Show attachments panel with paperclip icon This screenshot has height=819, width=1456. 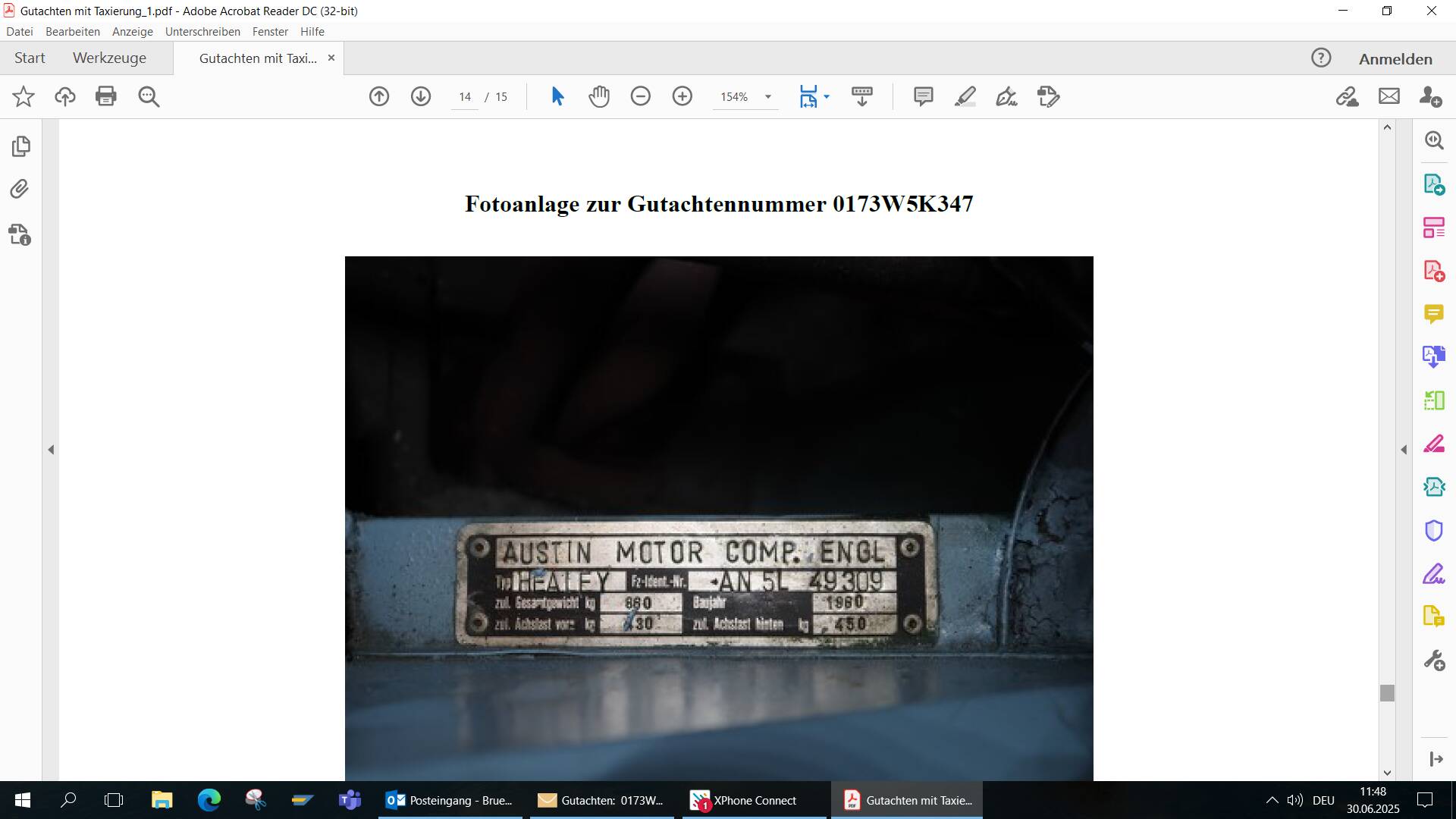point(20,189)
